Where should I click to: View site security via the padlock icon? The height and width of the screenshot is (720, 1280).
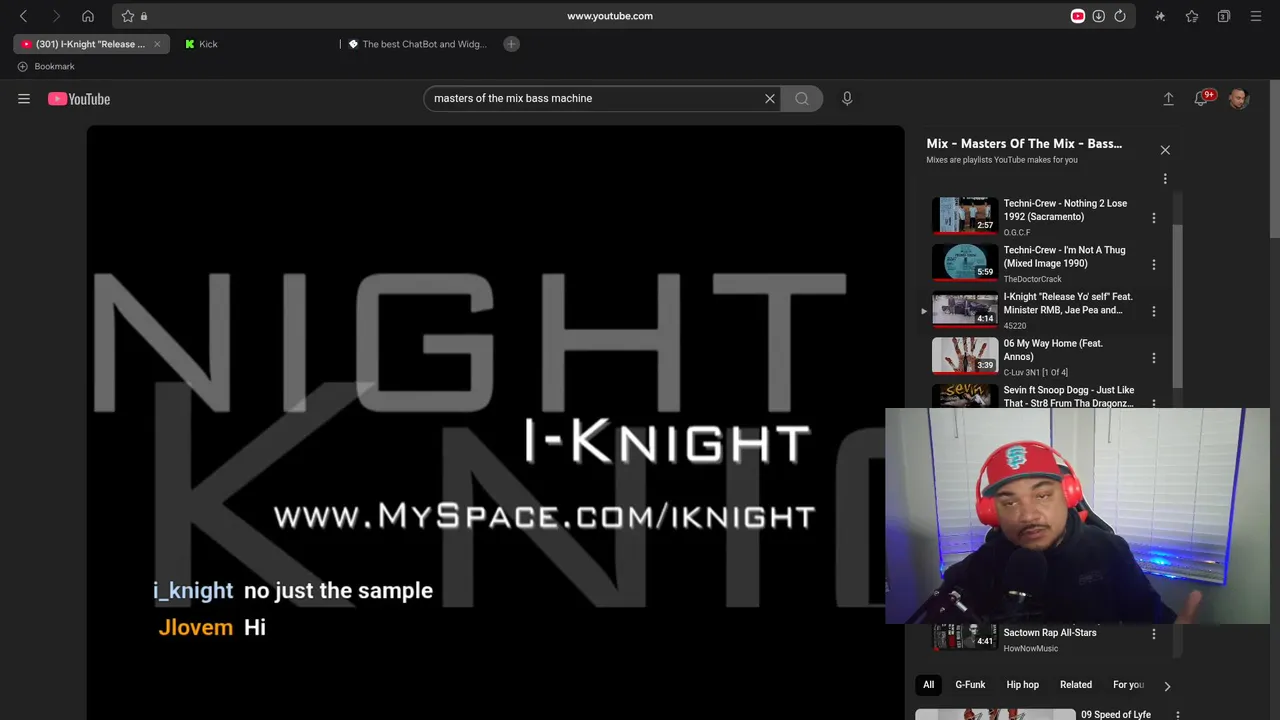[x=144, y=16]
